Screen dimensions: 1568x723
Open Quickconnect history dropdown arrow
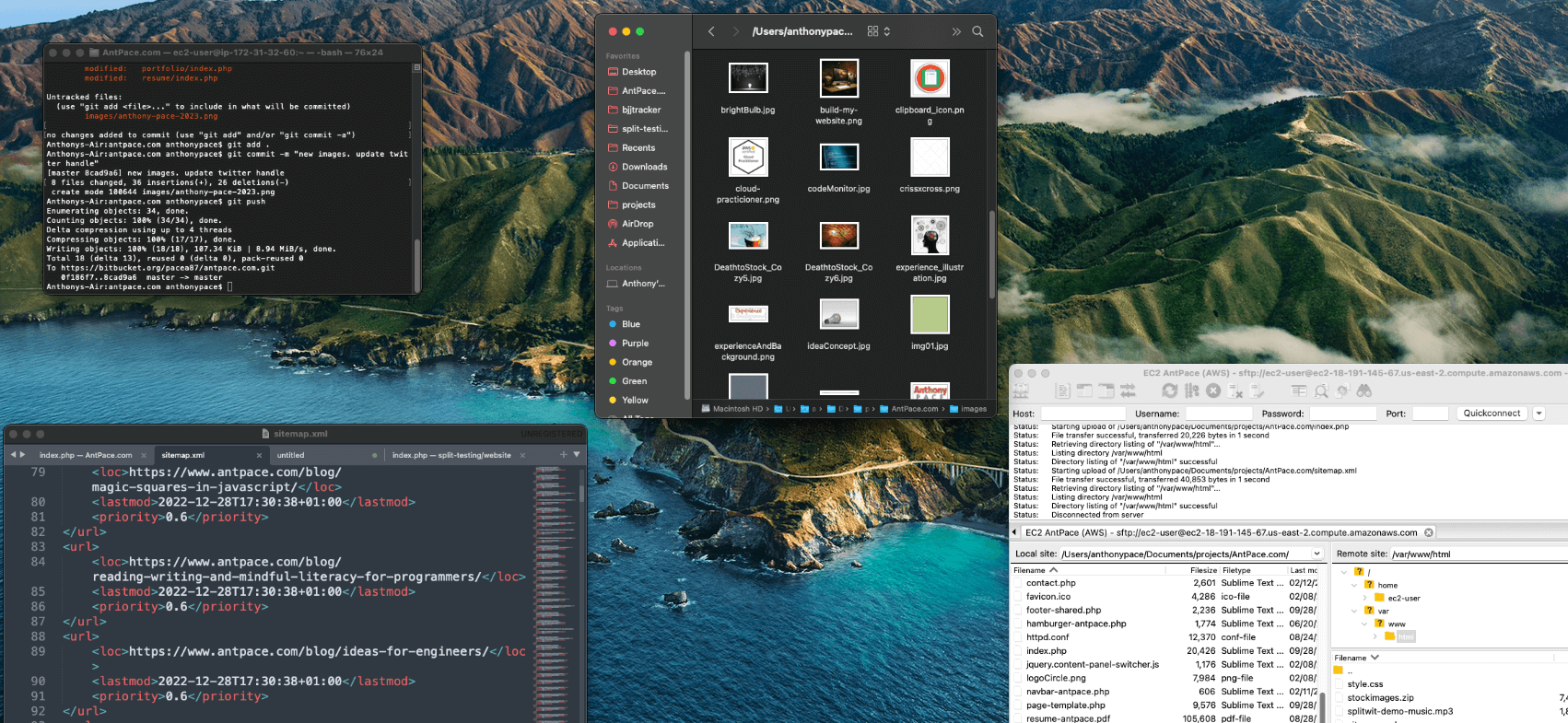1539,414
